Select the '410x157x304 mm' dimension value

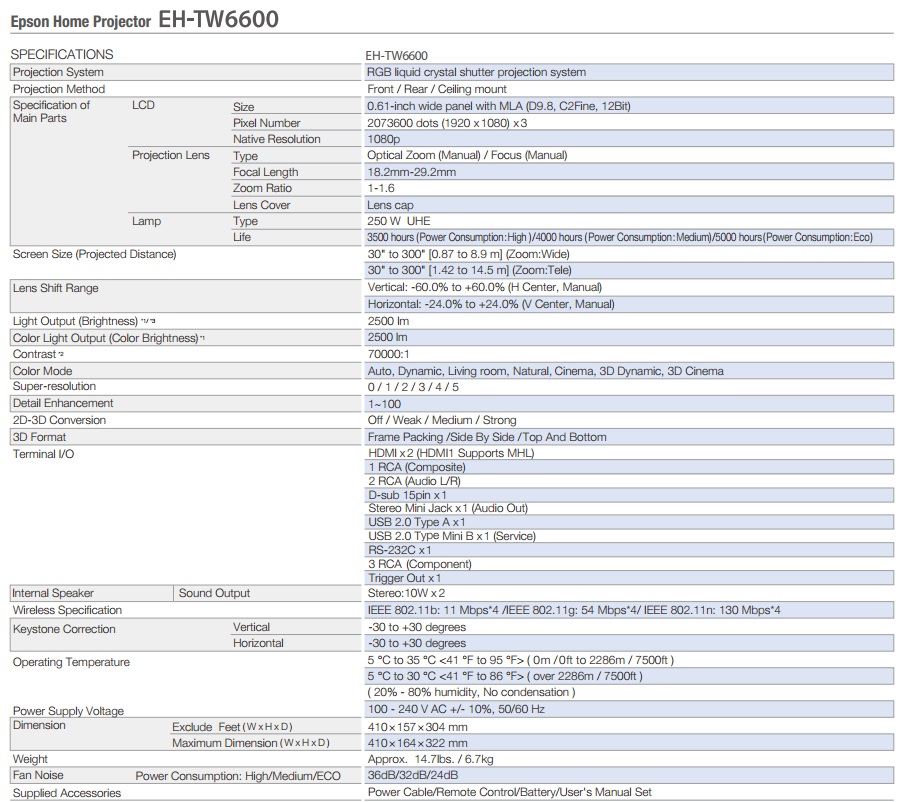pyautogui.click(x=417, y=727)
